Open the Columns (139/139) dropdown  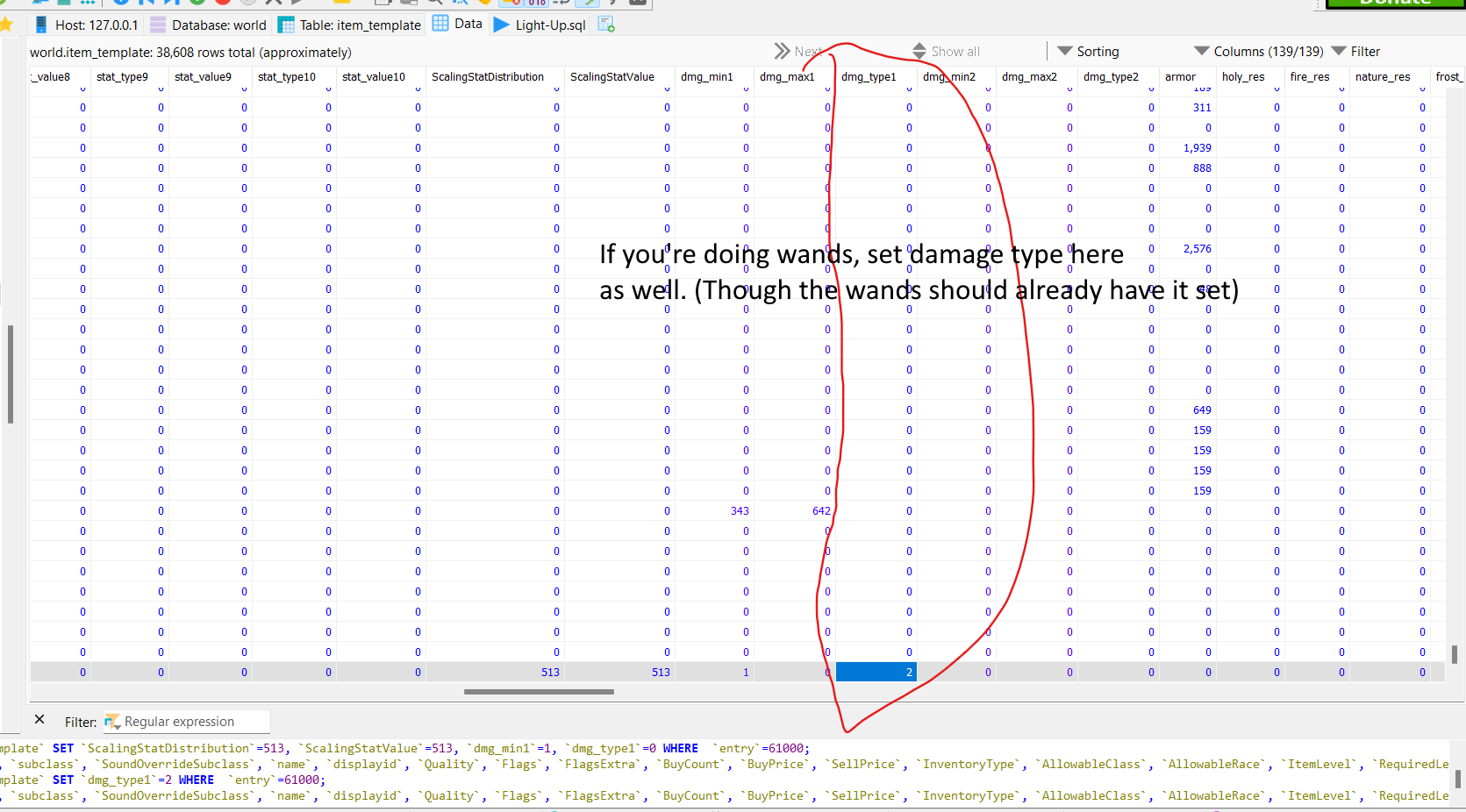click(x=1259, y=52)
